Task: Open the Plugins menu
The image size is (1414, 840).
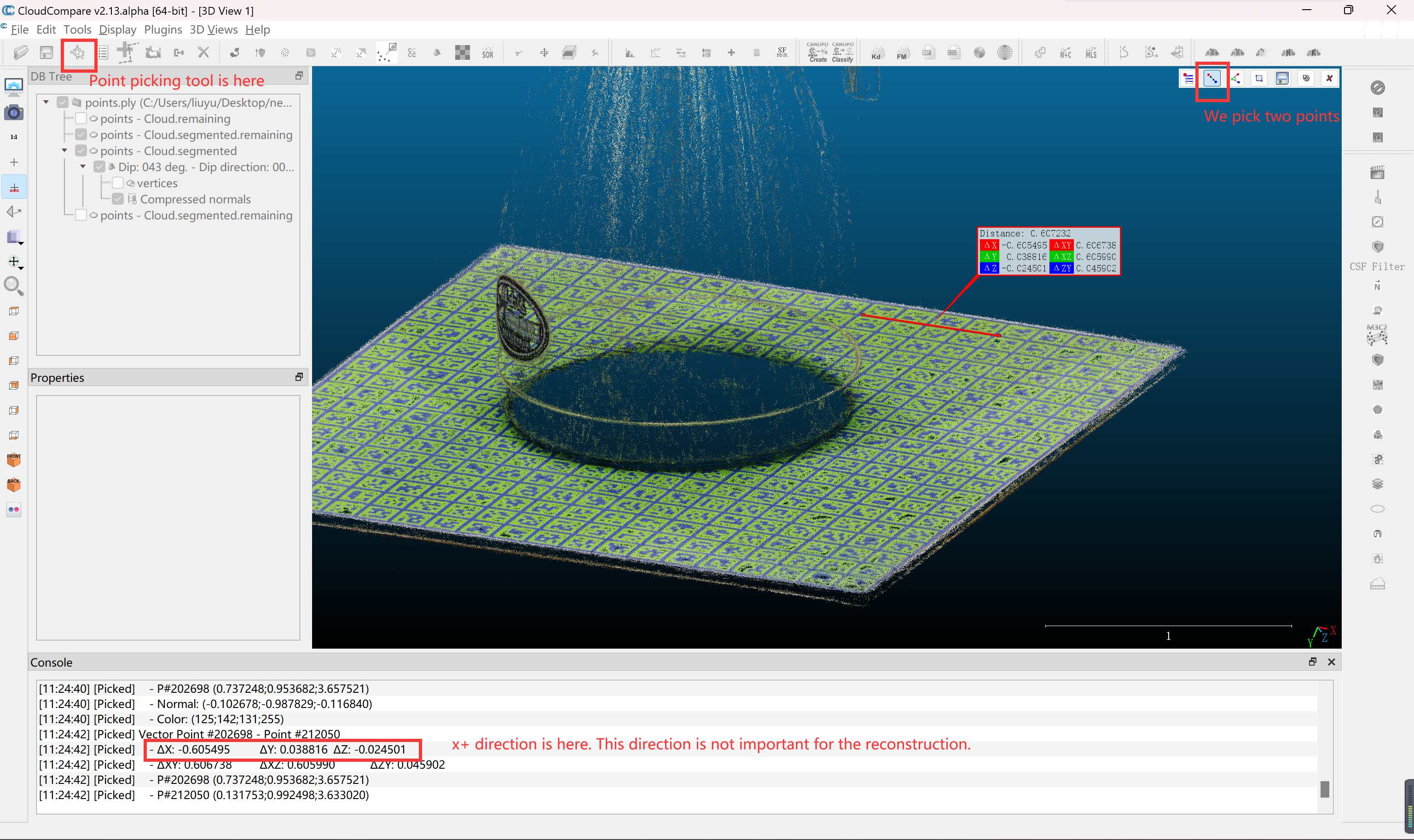Action: tap(162, 29)
